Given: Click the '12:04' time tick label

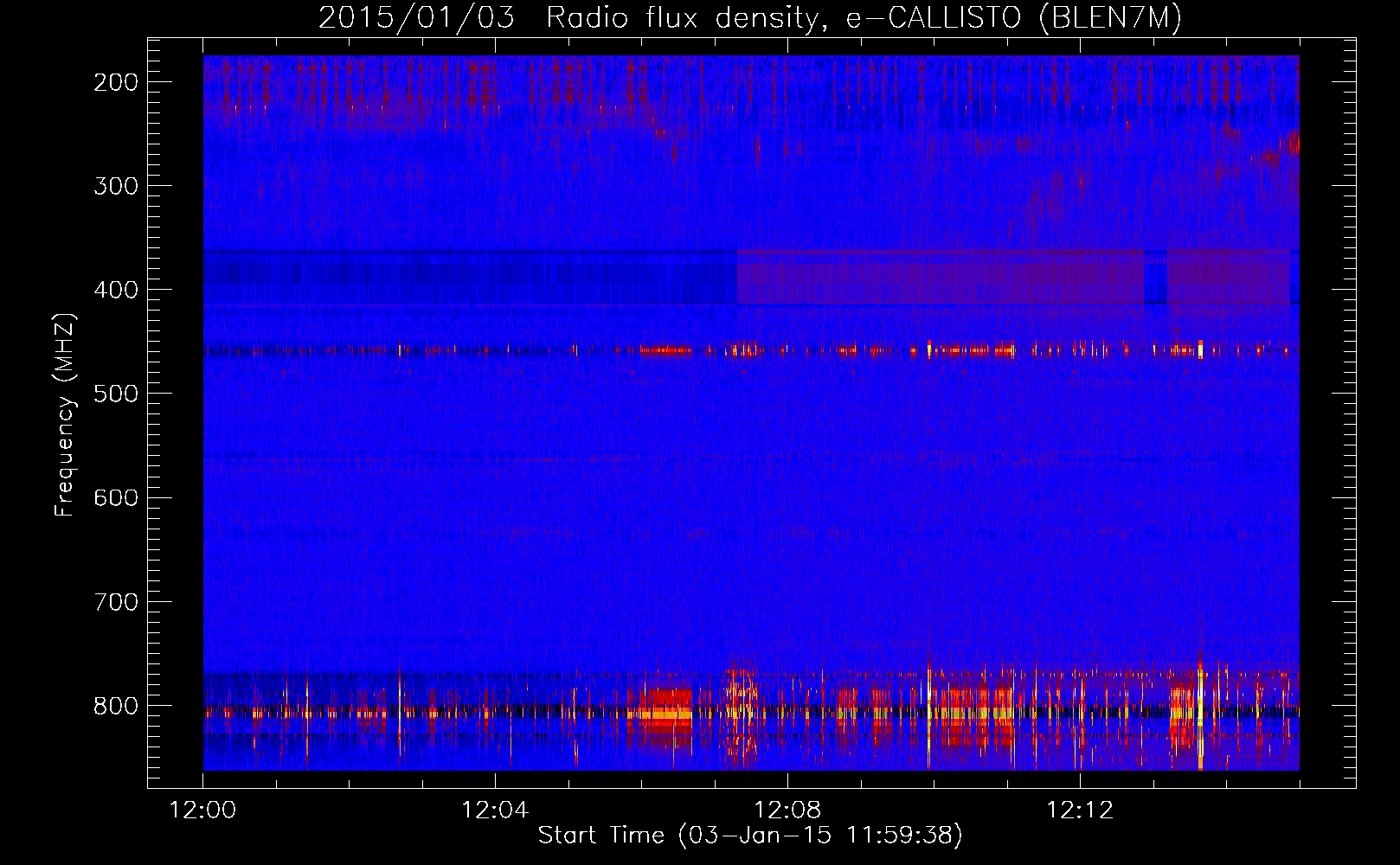Looking at the screenshot, I should pos(495,811).
